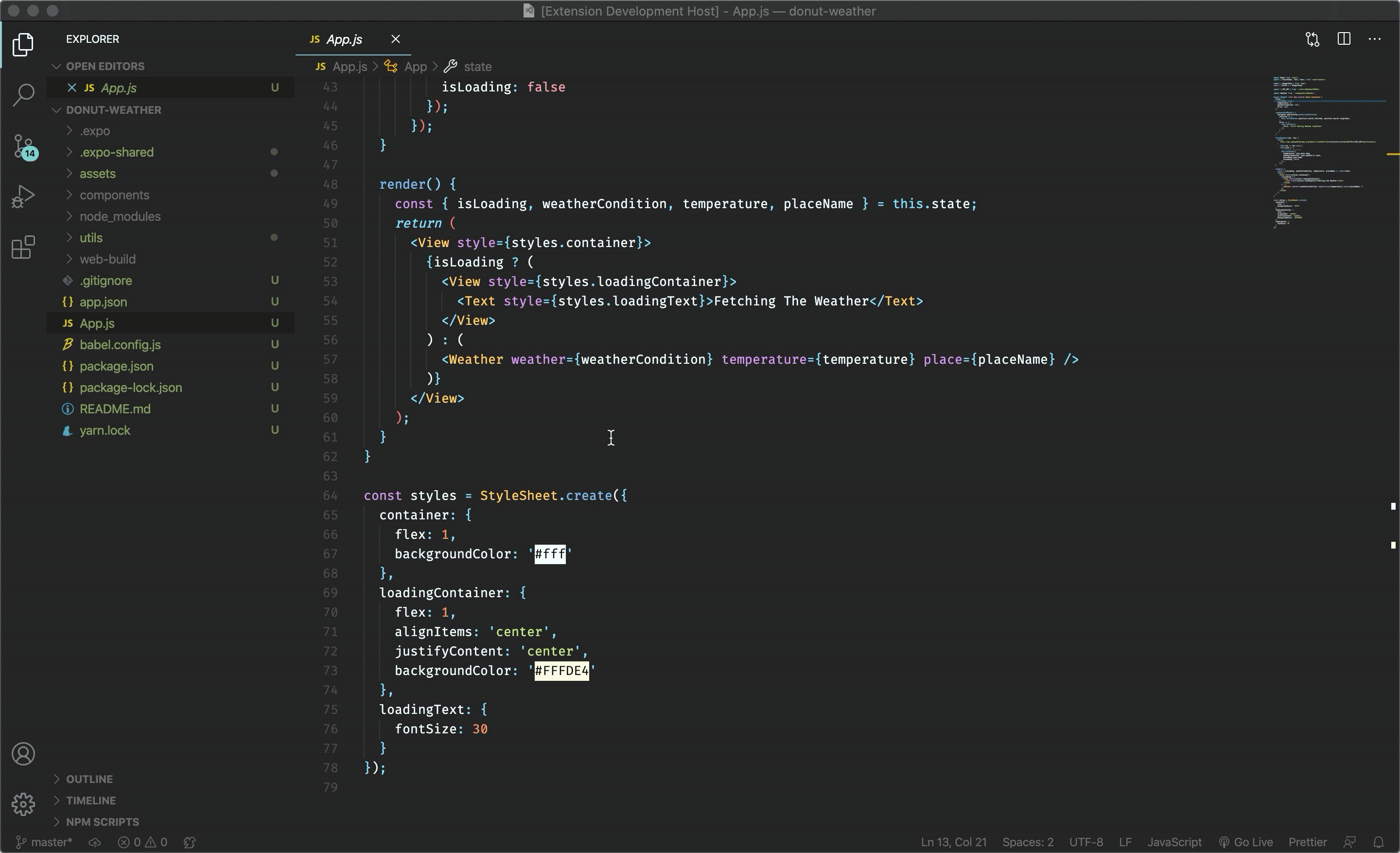Click the Run and Debug icon
This screenshot has width=1400, height=853.
pos(22,198)
